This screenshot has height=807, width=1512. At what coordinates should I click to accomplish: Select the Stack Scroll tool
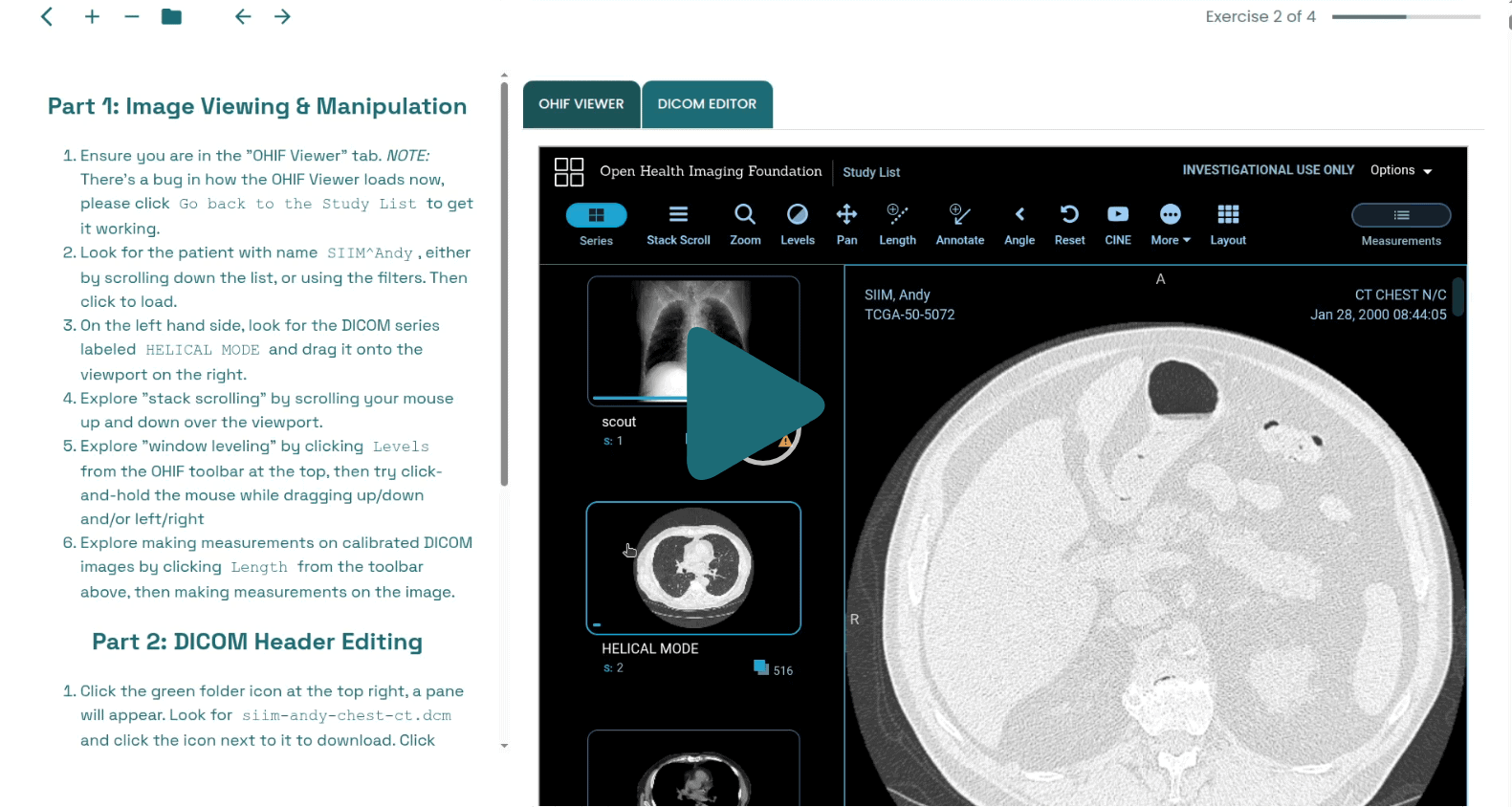[x=678, y=225]
